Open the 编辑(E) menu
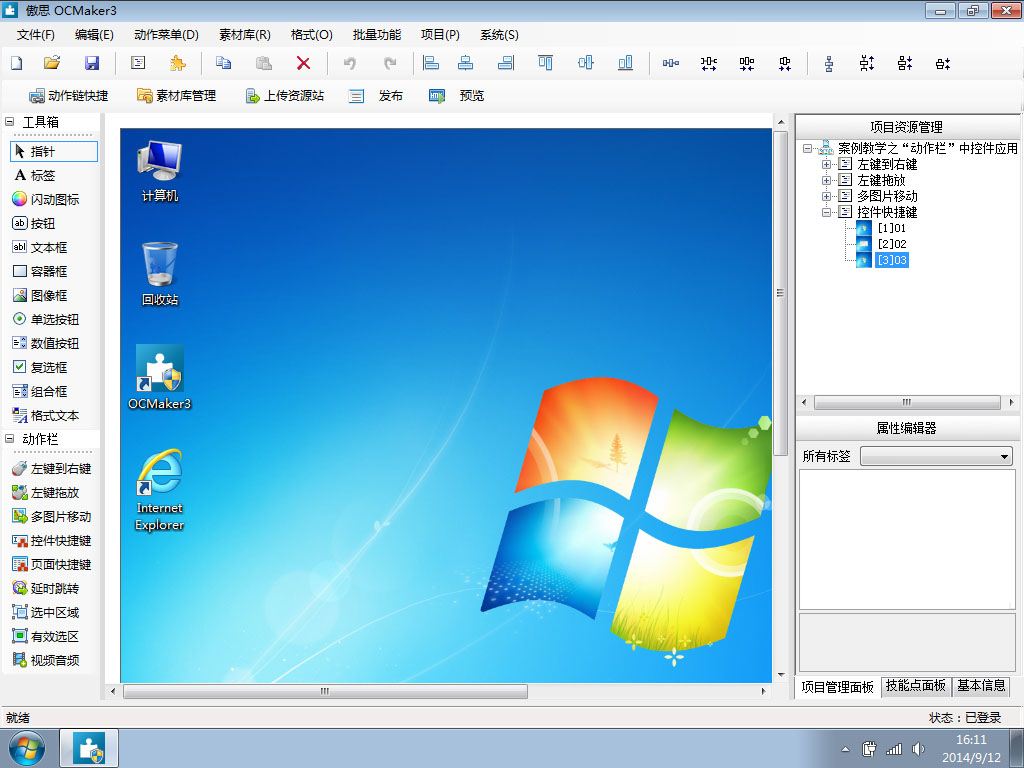Image resolution: width=1024 pixels, height=768 pixels. (x=94, y=35)
